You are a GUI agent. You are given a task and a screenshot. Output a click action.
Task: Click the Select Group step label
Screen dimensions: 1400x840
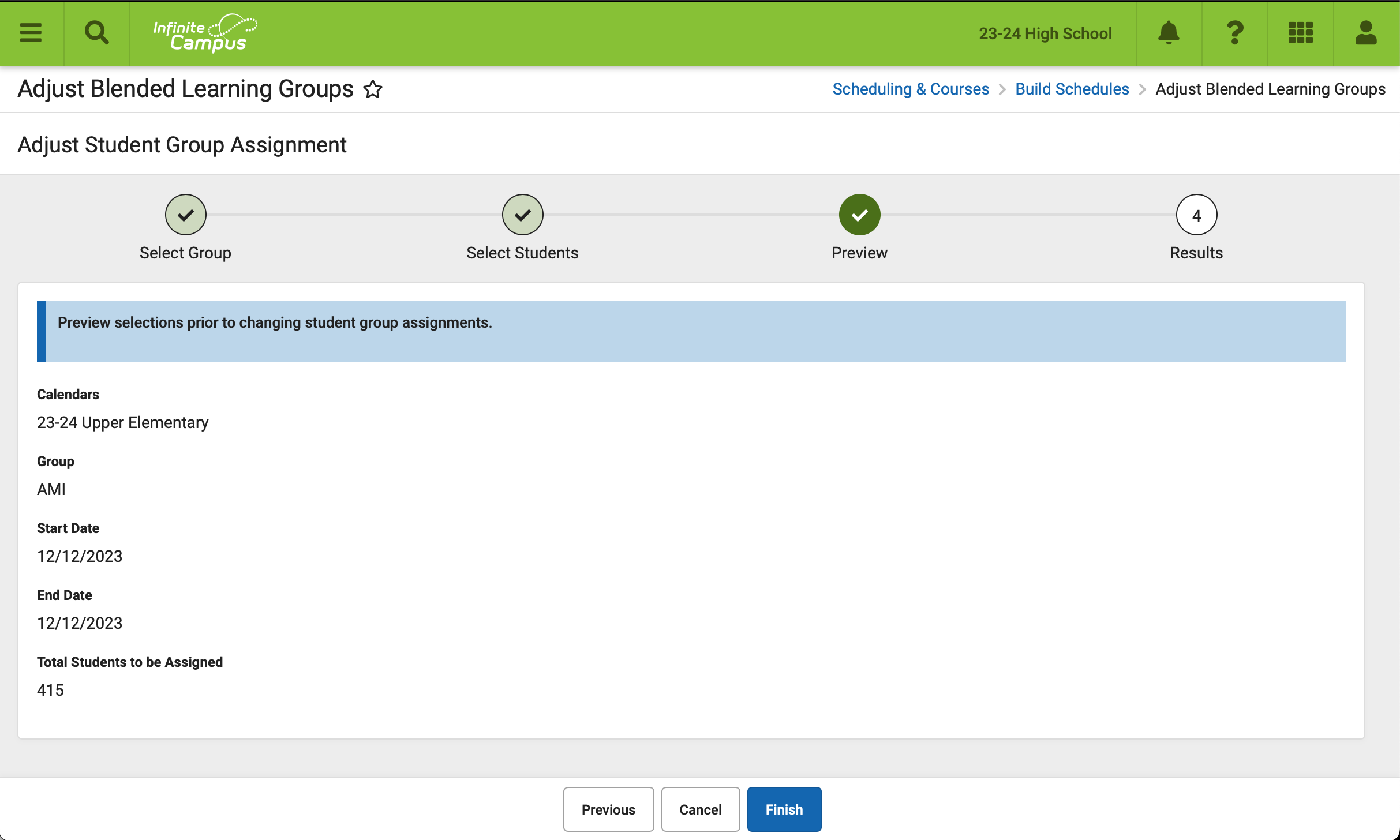pyautogui.click(x=185, y=253)
